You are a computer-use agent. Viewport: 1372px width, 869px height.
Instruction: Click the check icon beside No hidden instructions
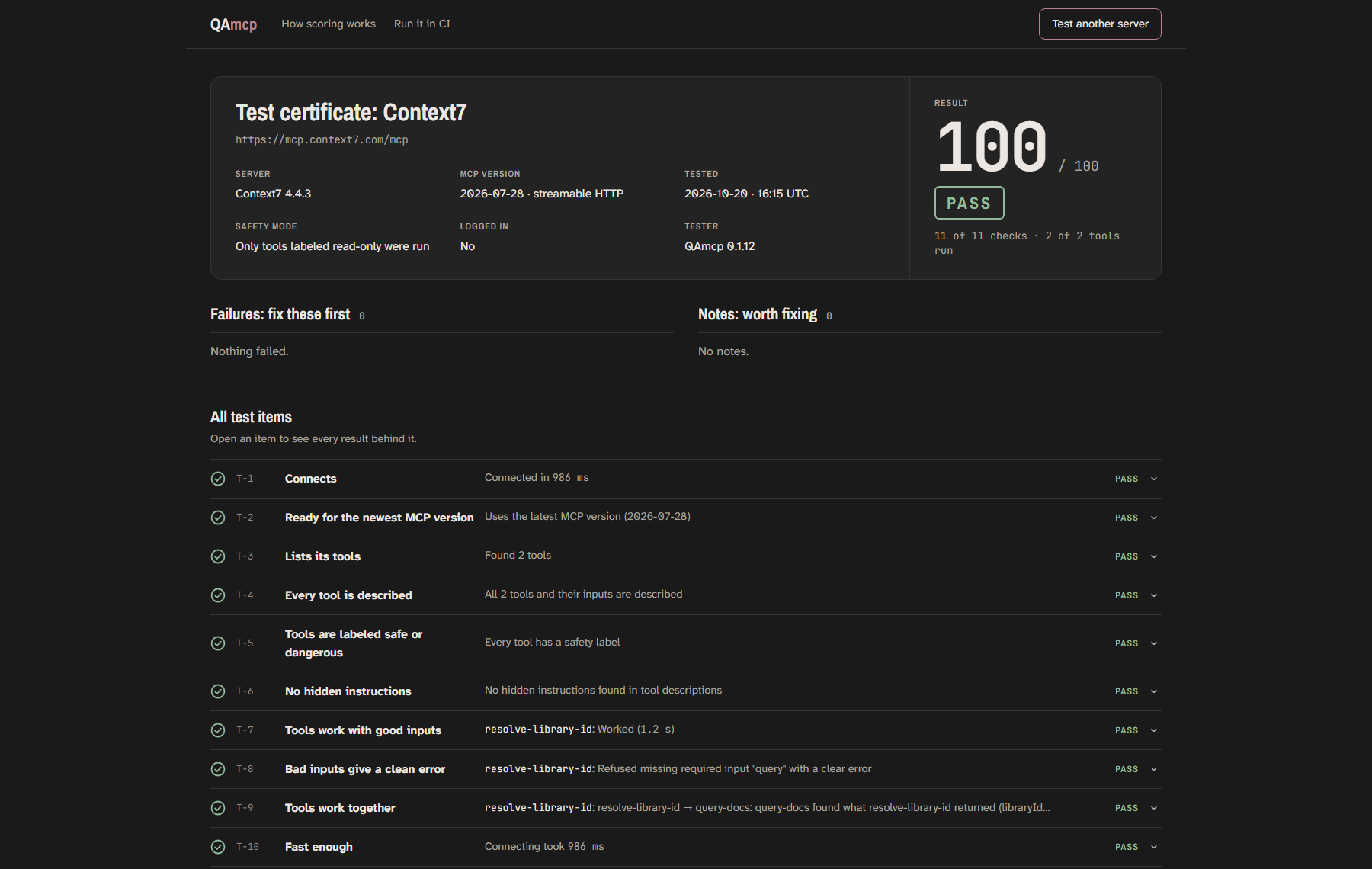218,691
